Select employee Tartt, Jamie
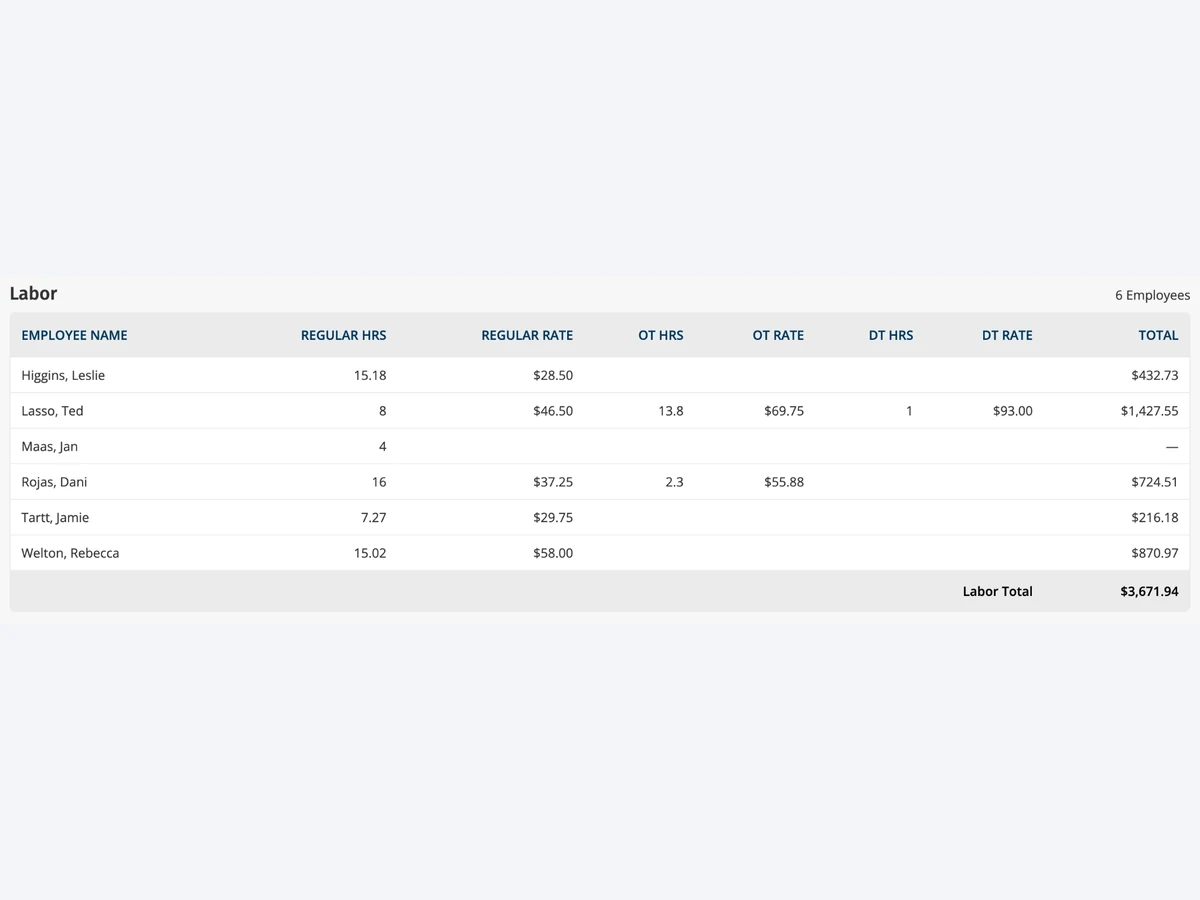This screenshot has width=1200, height=900. [x=55, y=517]
